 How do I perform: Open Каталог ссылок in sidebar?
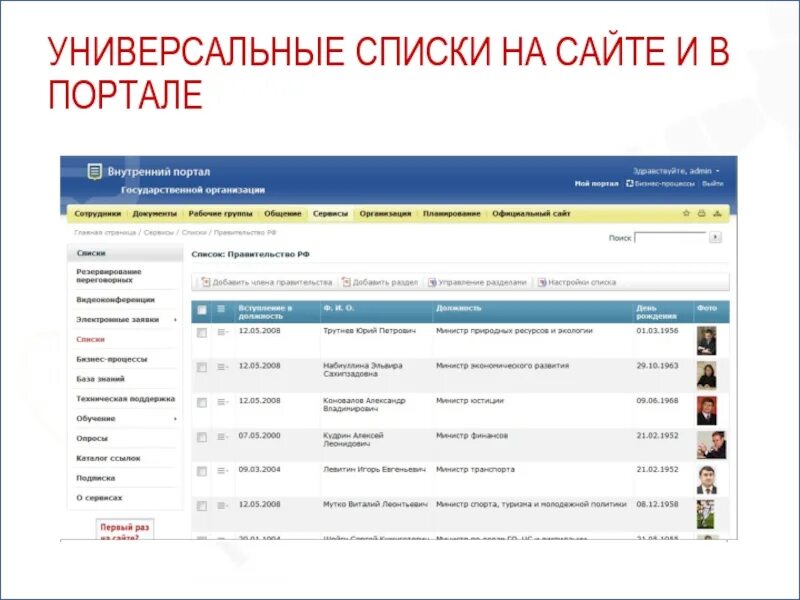(108, 459)
